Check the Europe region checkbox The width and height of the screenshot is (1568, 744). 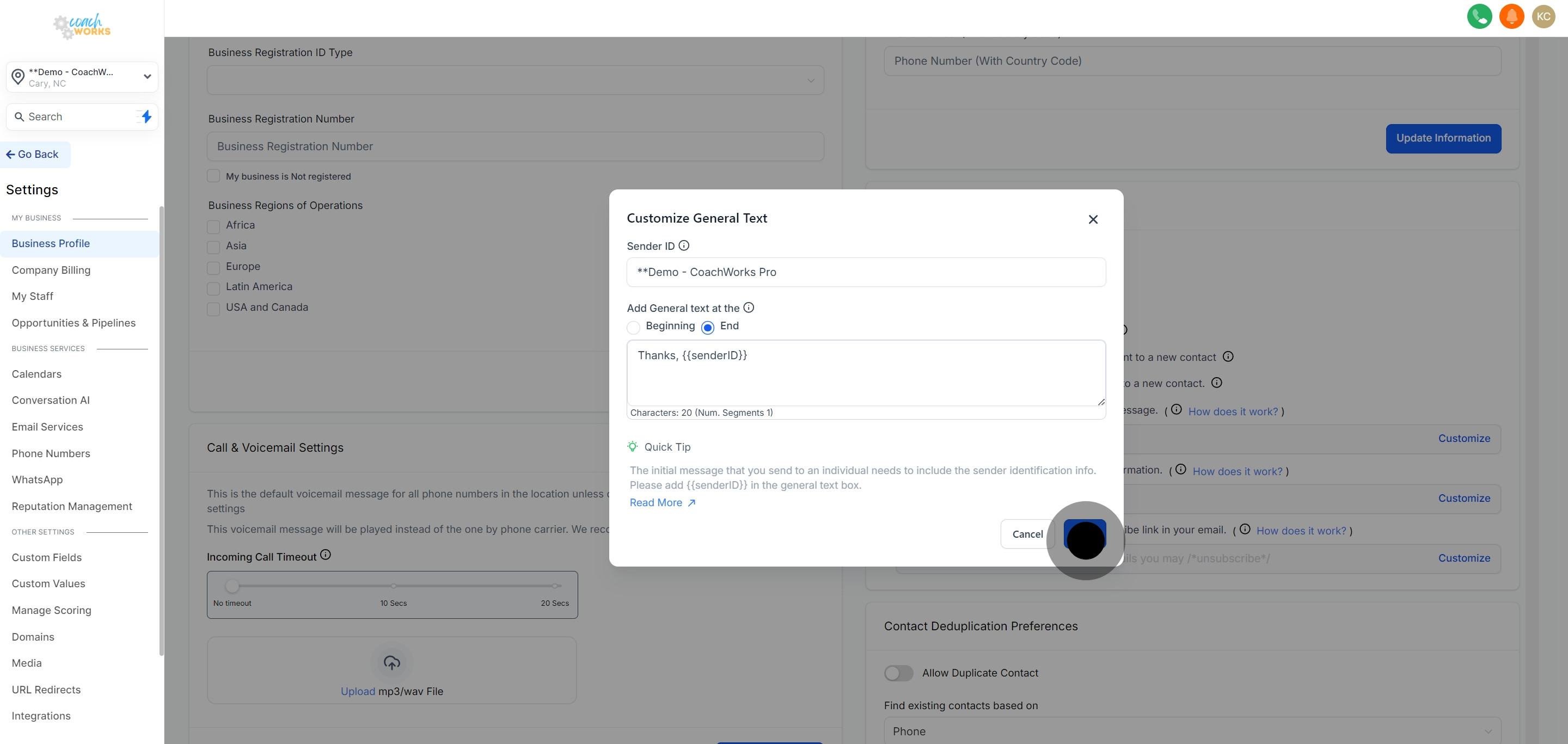tap(213, 268)
